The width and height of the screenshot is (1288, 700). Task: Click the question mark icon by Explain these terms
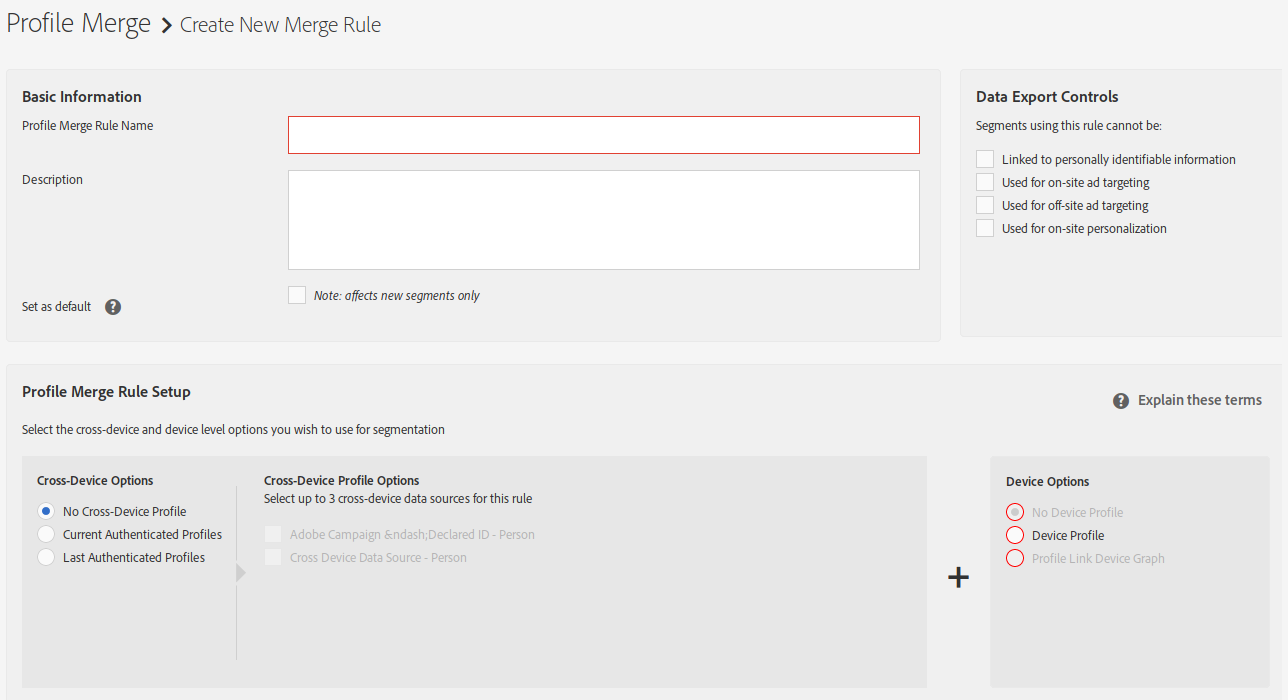click(1121, 401)
